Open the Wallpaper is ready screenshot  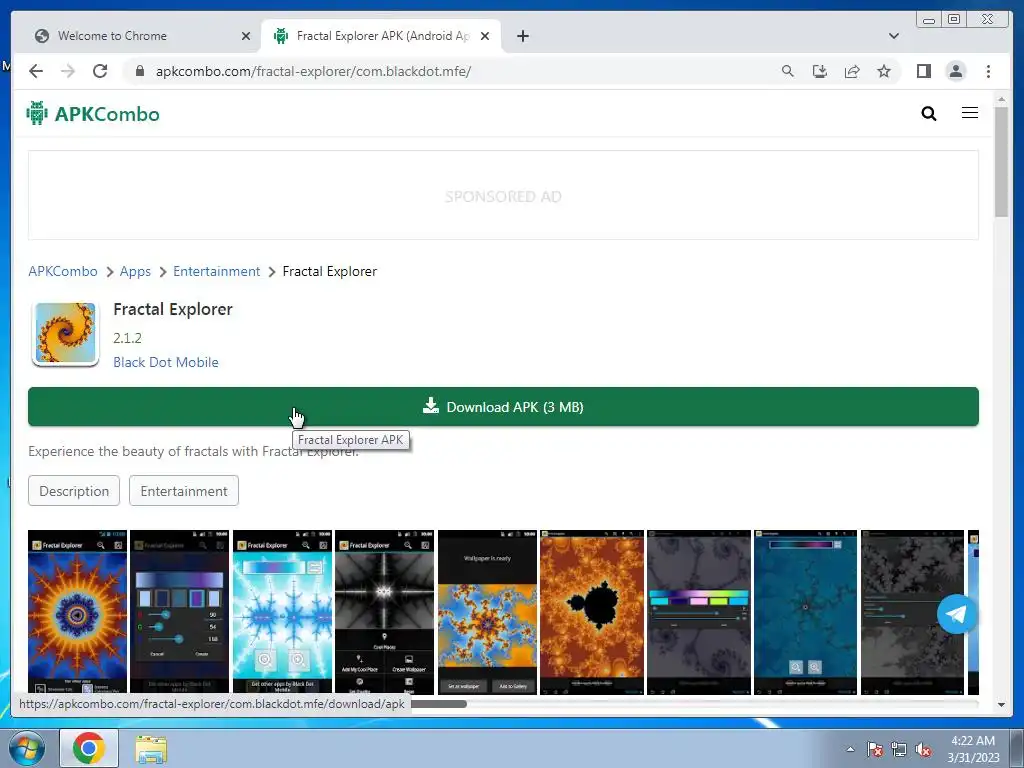[x=487, y=612]
